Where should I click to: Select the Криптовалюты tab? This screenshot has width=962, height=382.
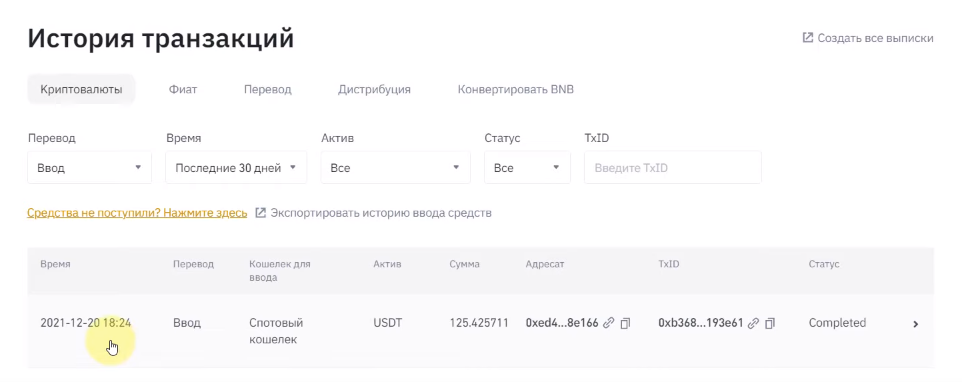coord(82,90)
